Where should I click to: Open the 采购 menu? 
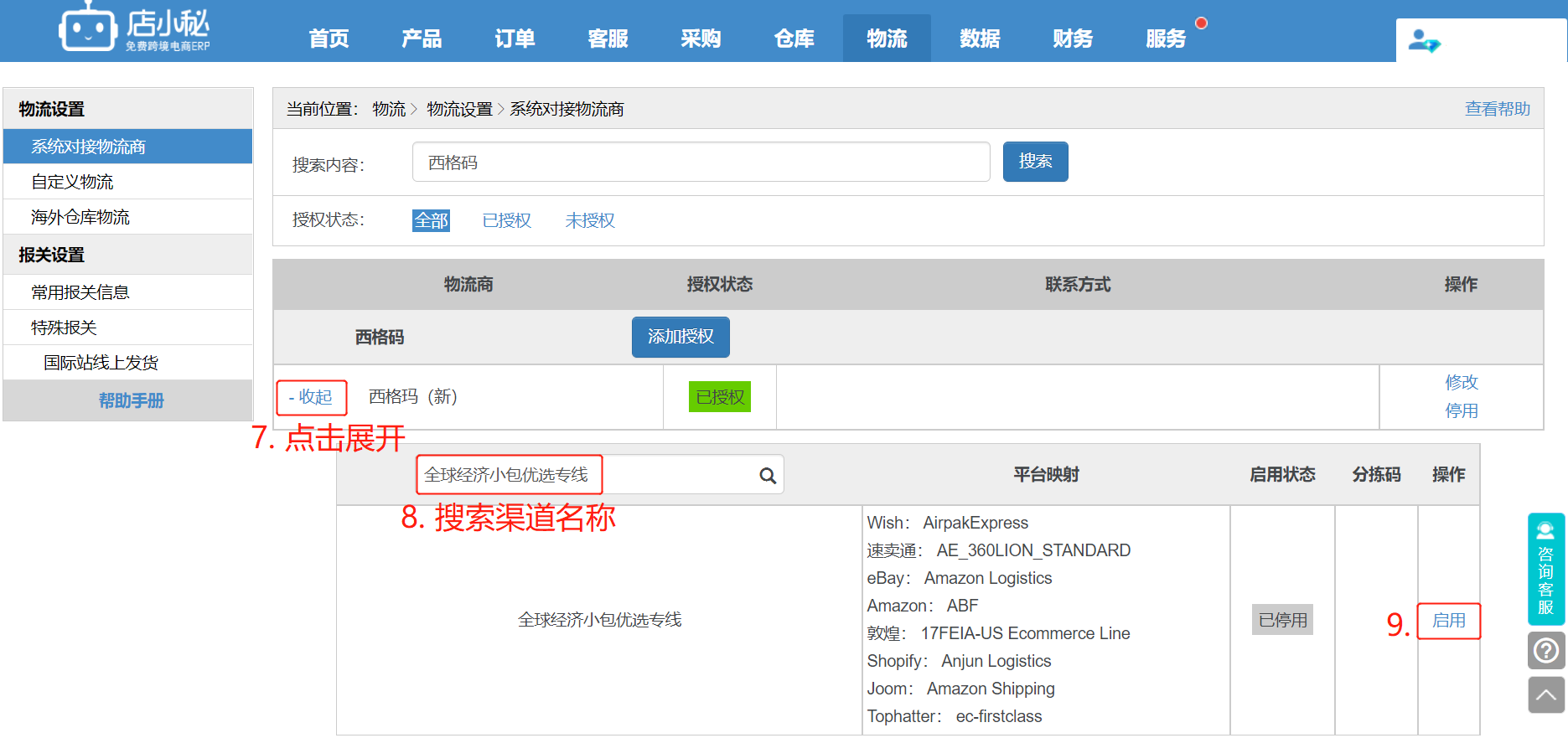click(x=701, y=39)
